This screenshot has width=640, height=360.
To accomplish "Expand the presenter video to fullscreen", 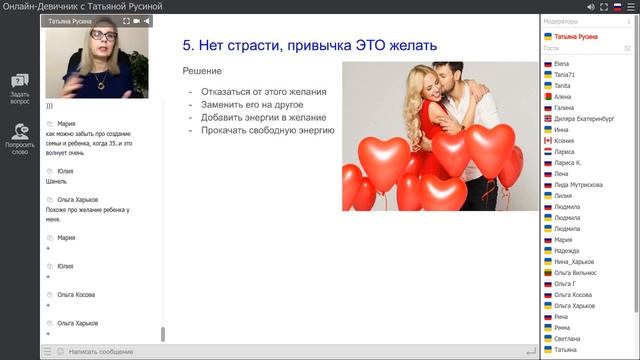I will 127,21.
